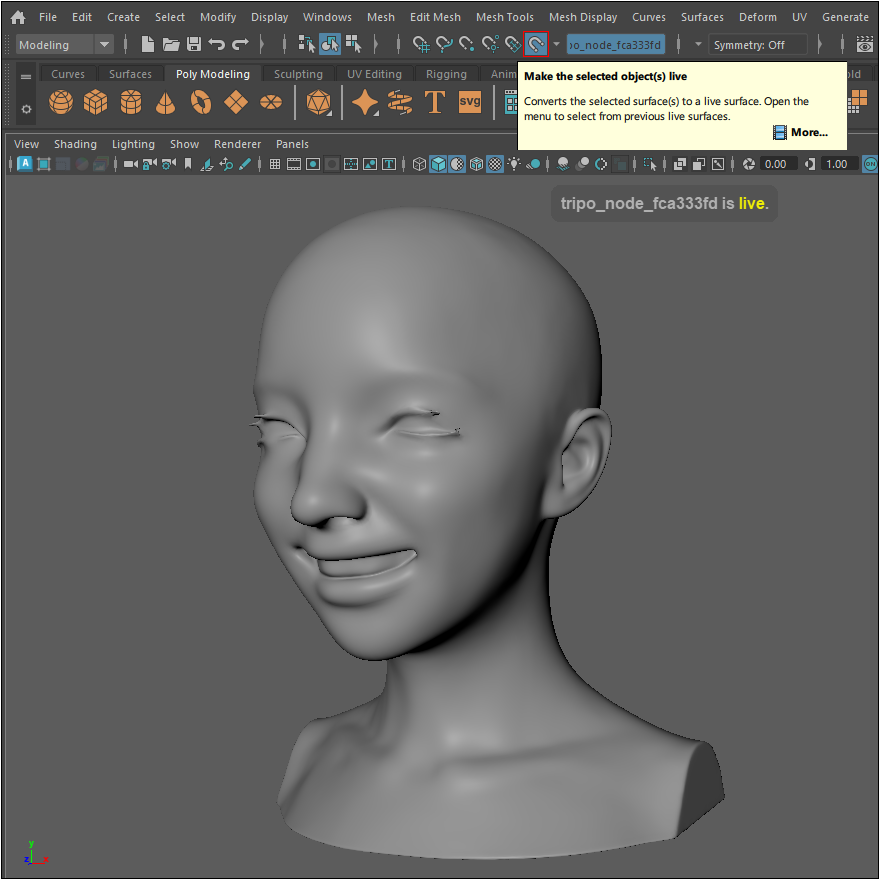Image resolution: width=880 pixels, height=880 pixels.
Task: Expand the live surface history arrow
Action: pos(557,45)
